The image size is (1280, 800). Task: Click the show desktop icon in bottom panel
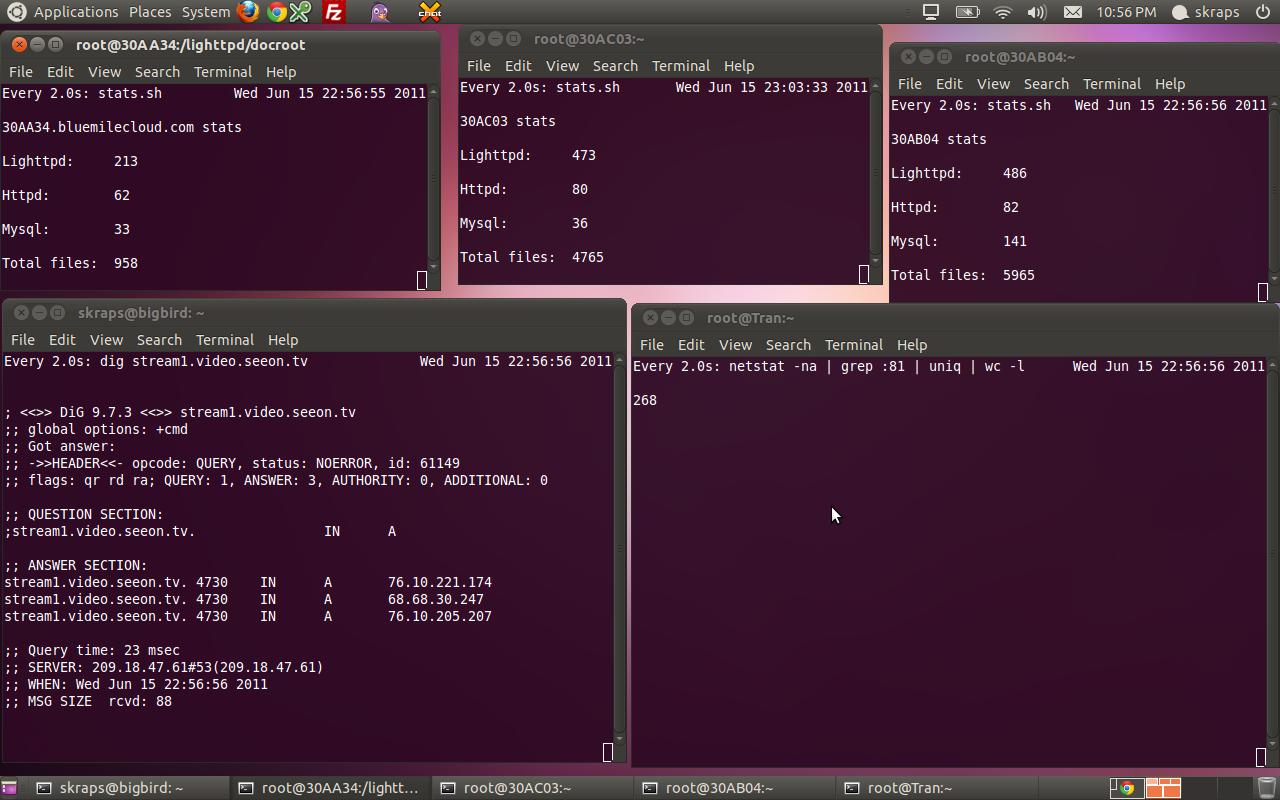(x=9, y=788)
